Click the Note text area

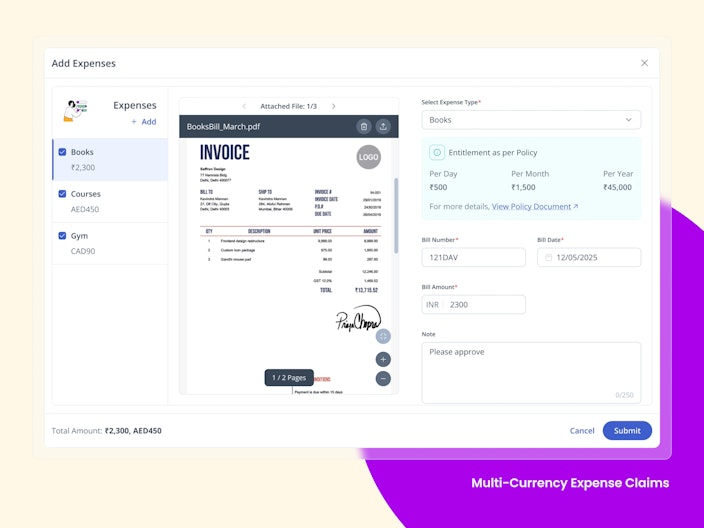(531, 373)
